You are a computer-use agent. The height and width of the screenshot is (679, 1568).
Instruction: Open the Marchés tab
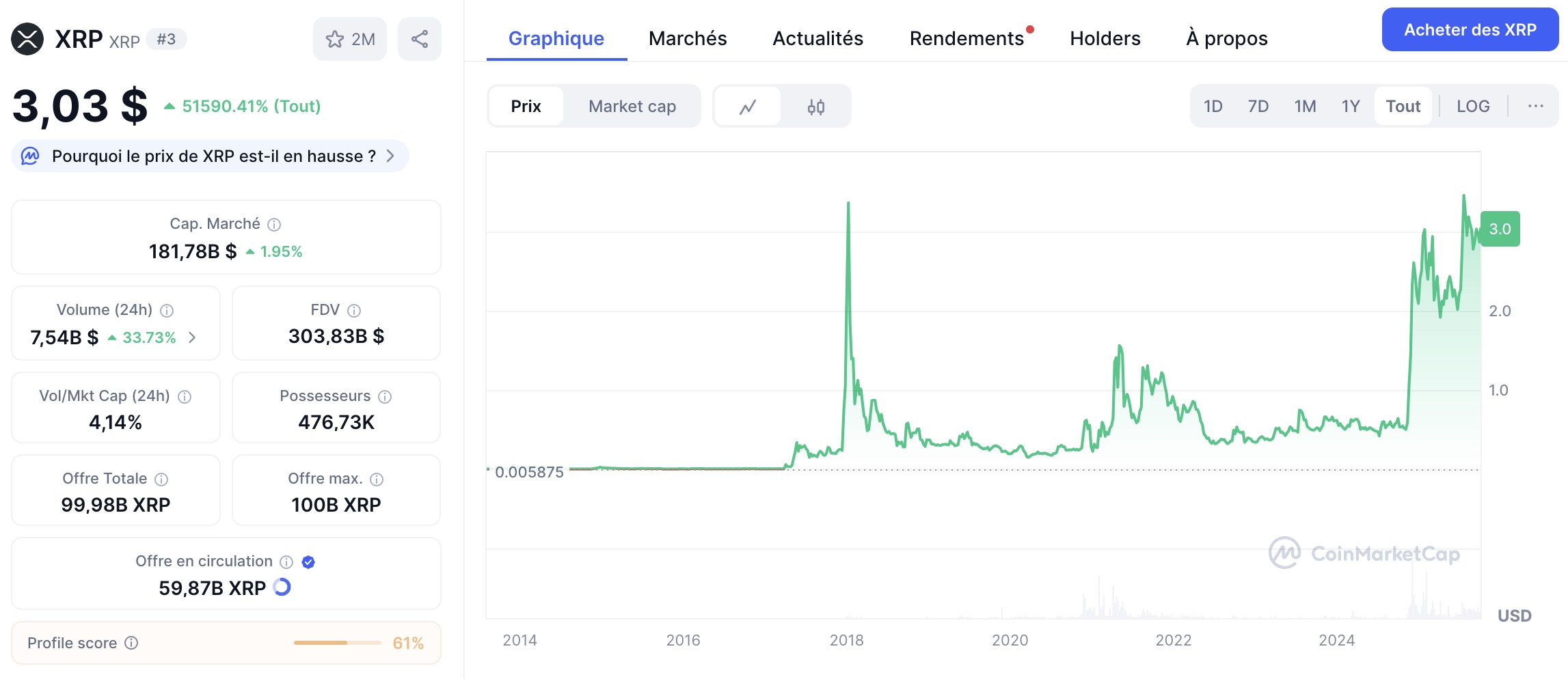(x=688, y=38)
